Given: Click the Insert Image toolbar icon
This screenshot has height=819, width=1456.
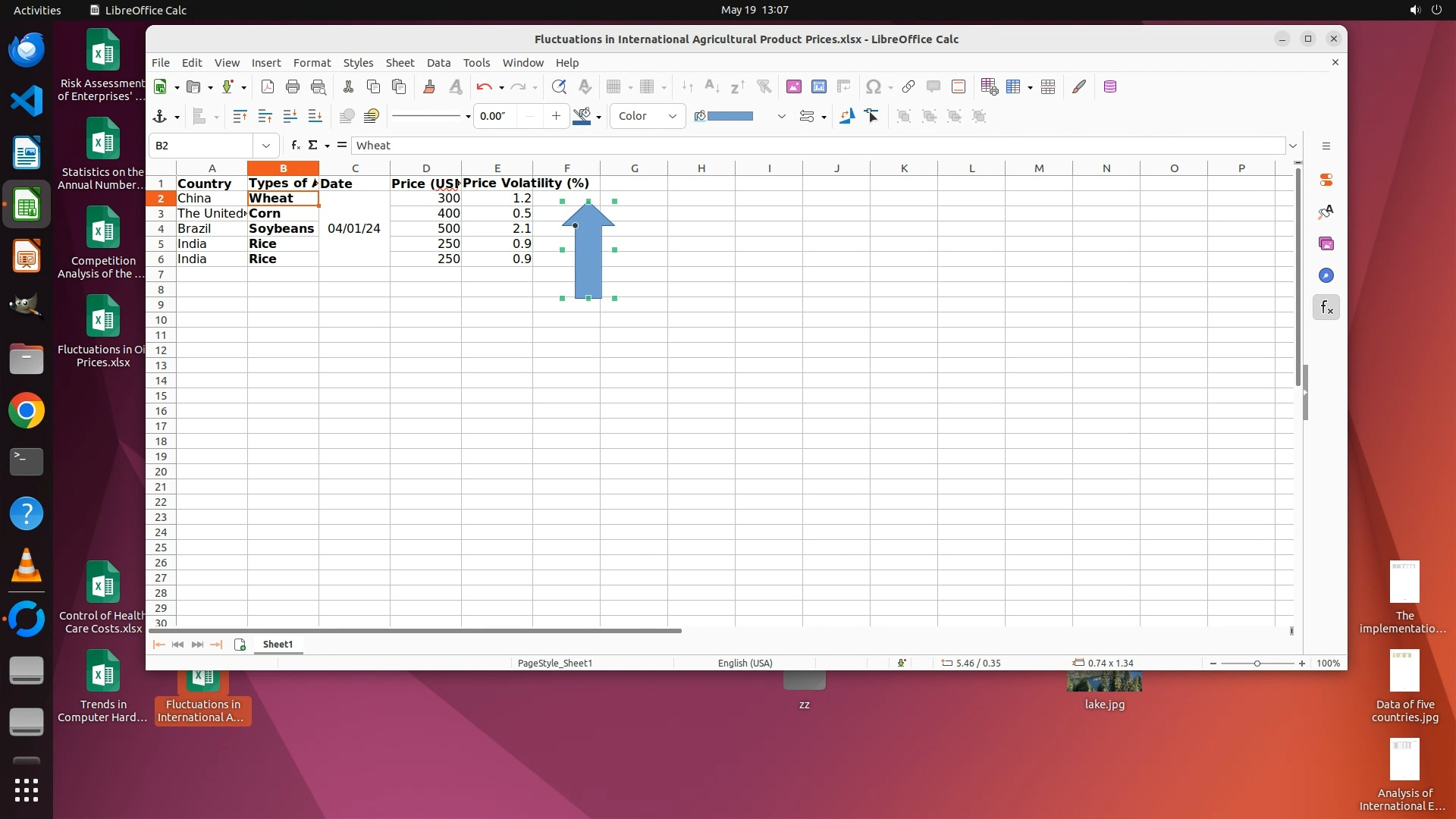Looking at the screenshot, I should (793, 86).
